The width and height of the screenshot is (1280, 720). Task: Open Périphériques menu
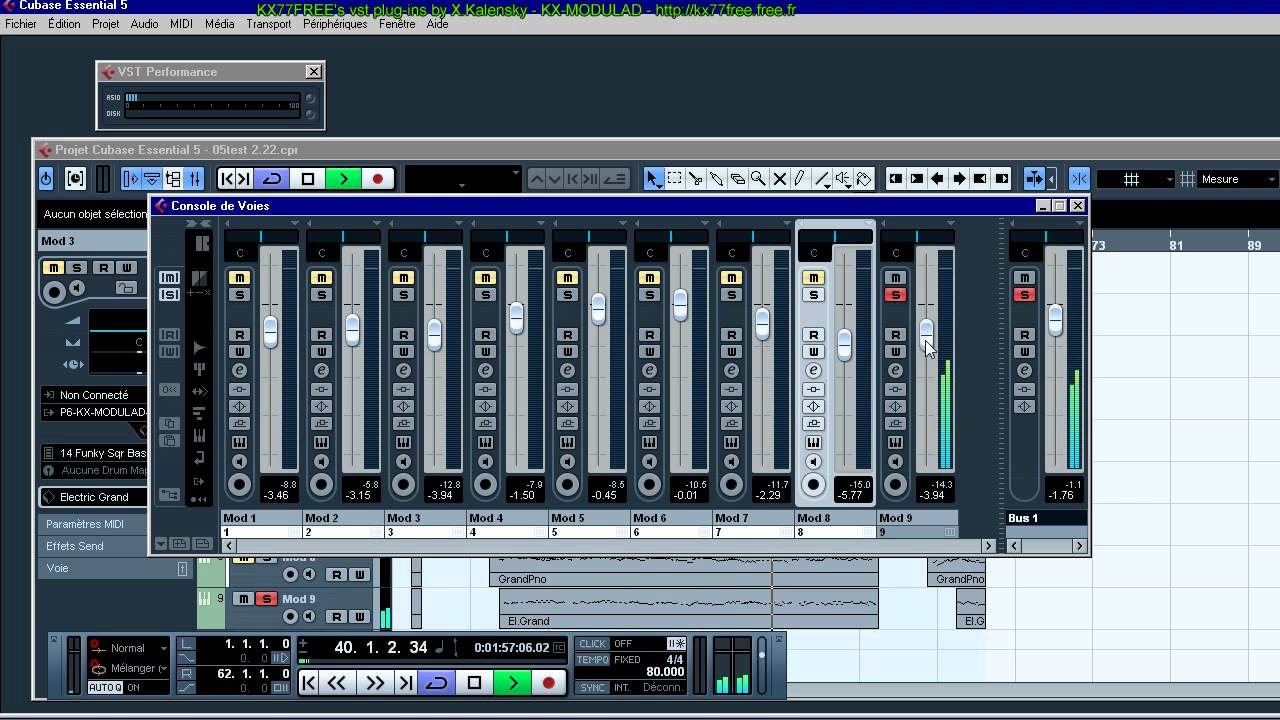tap(335, 24)
